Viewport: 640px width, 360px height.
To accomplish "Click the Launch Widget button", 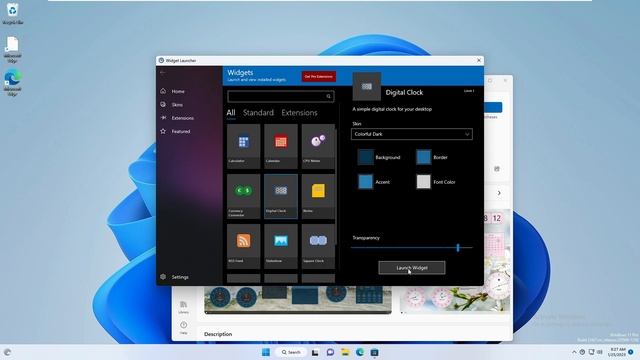I will [412, 268].
